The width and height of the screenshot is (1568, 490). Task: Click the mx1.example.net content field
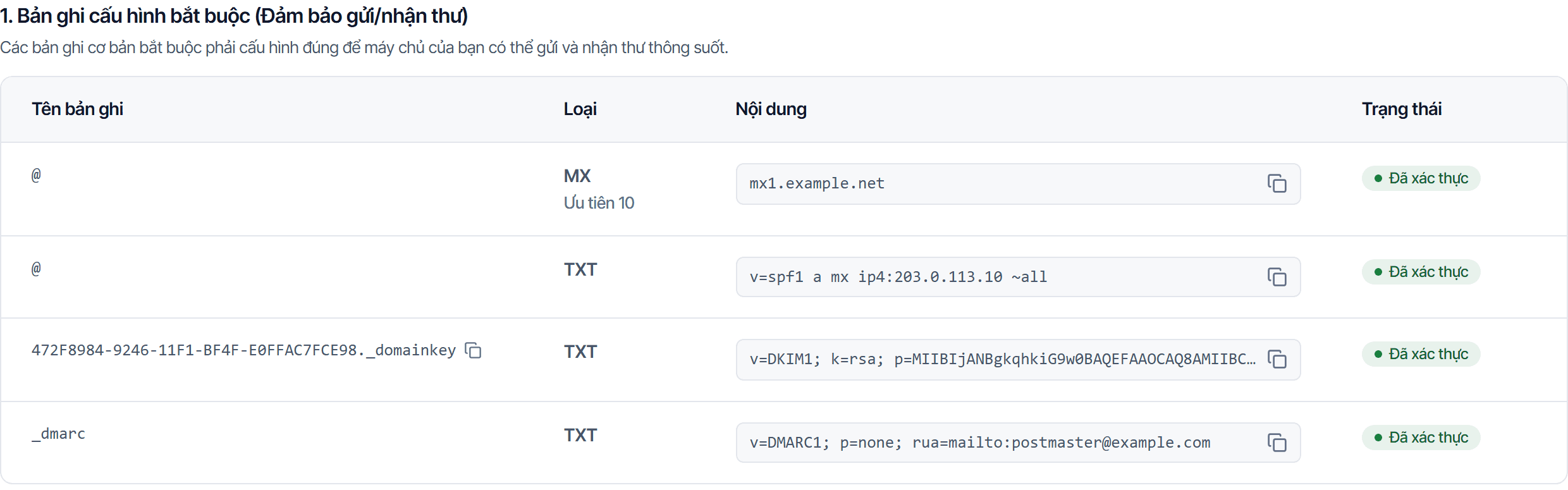[x=1018, y=184]
